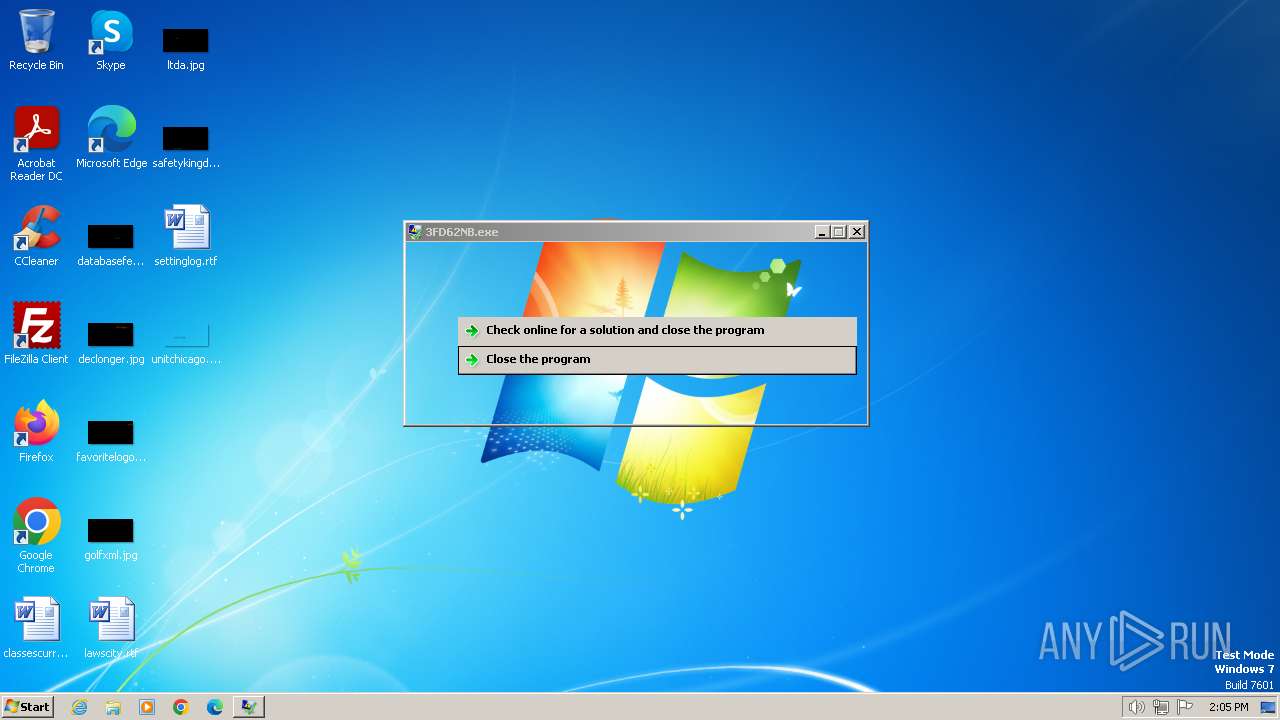Image resolution: width=1280 pixels, height=720 pixels.
Task: Select the declonger.jpg desktop file
Action: click(111, 342)
